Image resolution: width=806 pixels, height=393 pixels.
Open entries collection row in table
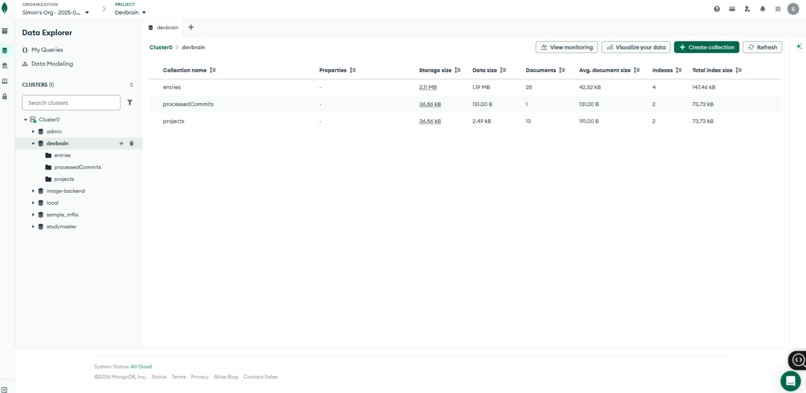click(466, 87)
